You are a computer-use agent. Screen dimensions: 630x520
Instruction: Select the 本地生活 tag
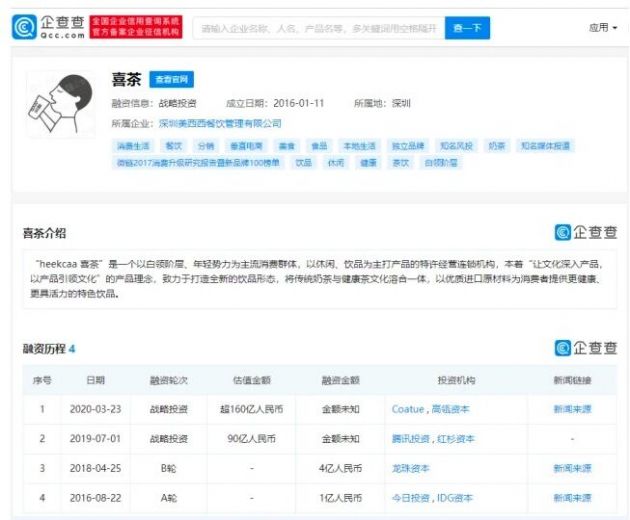359,146
